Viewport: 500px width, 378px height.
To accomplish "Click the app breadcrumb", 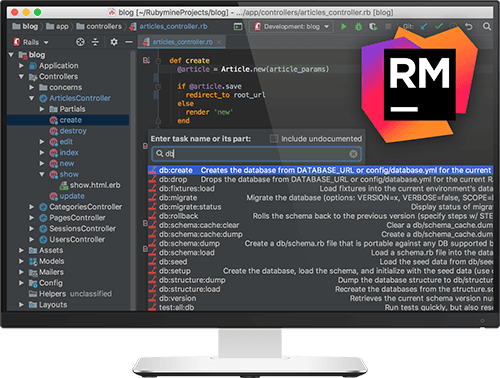I will coord(57,26).
